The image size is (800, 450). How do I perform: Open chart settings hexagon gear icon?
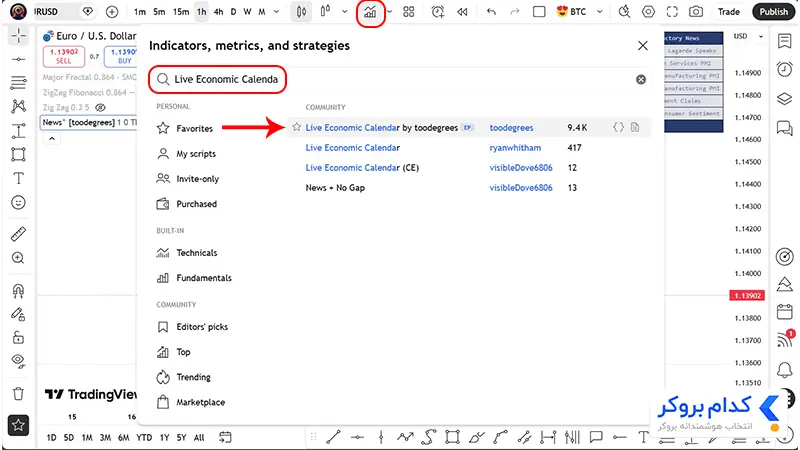point(648,12)
